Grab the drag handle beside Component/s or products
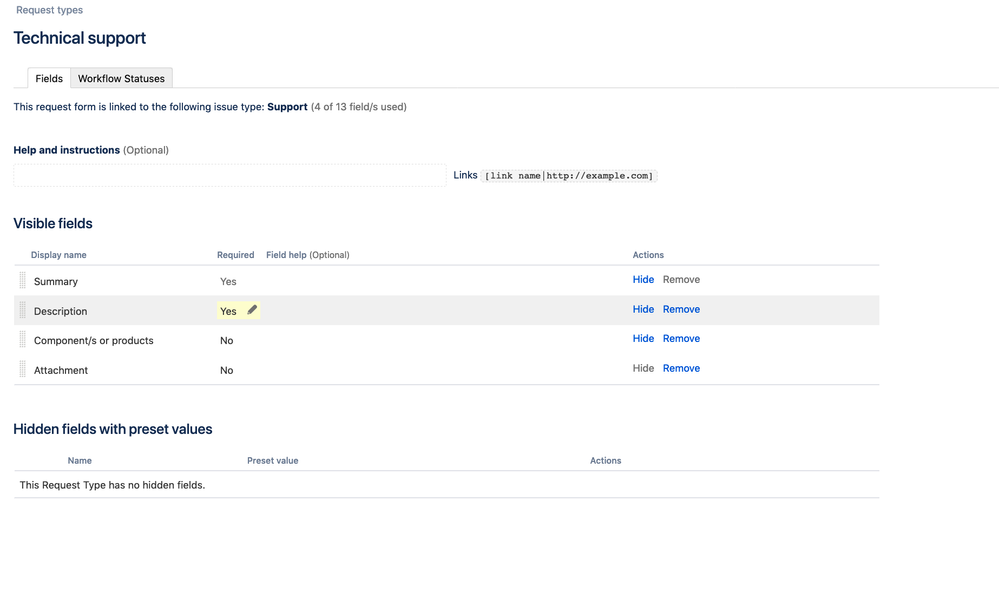 pos(22,340)
